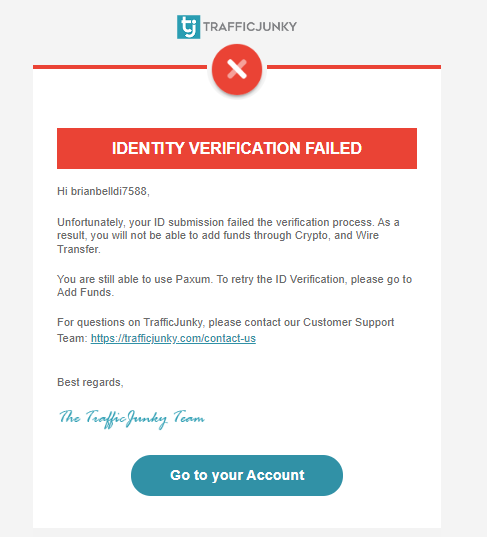487x537 pixels.
Task: Click the Customer Support Team sentence
Action: pos(225,330)
